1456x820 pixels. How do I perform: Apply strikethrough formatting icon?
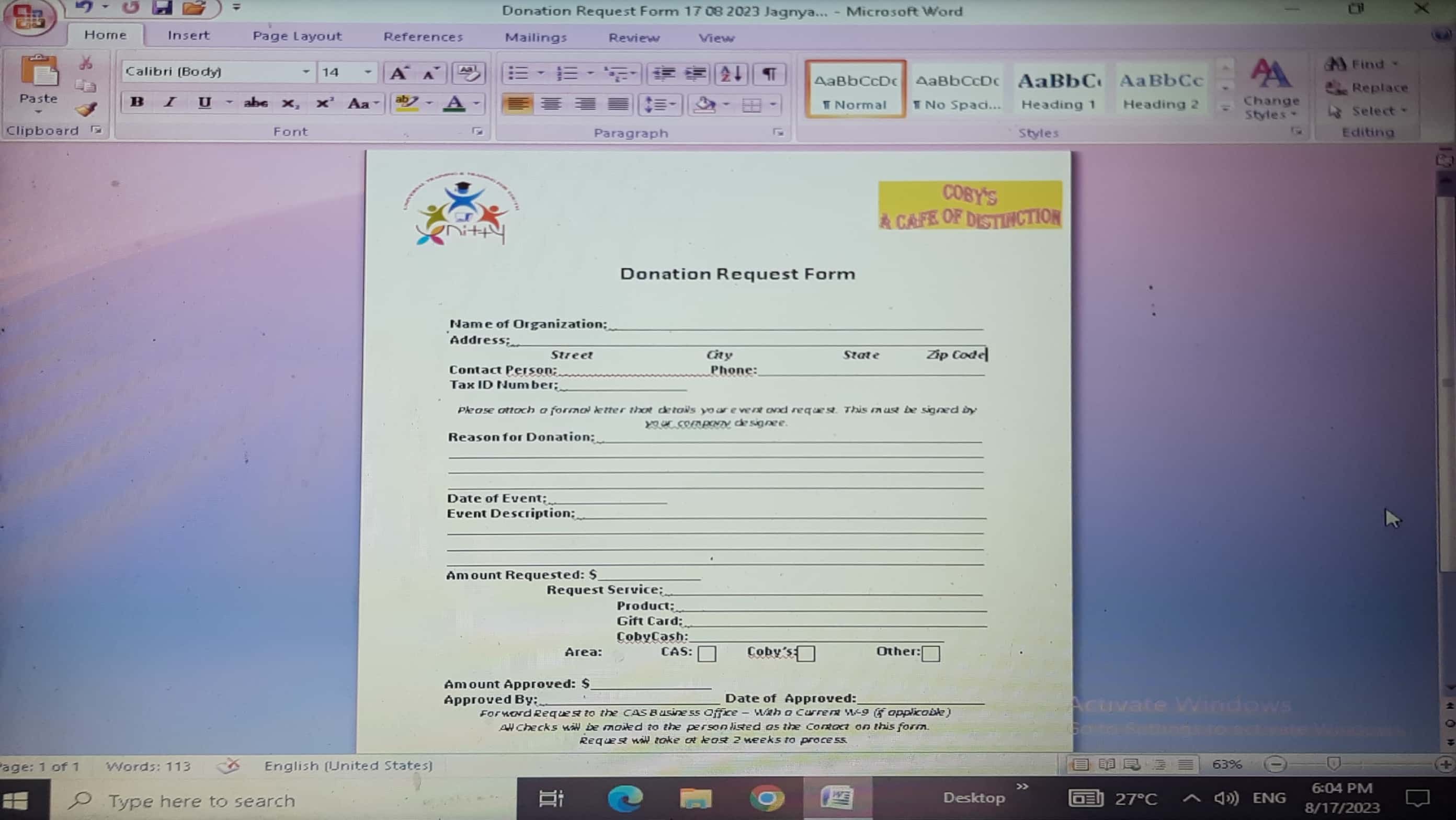pos(255,103)
